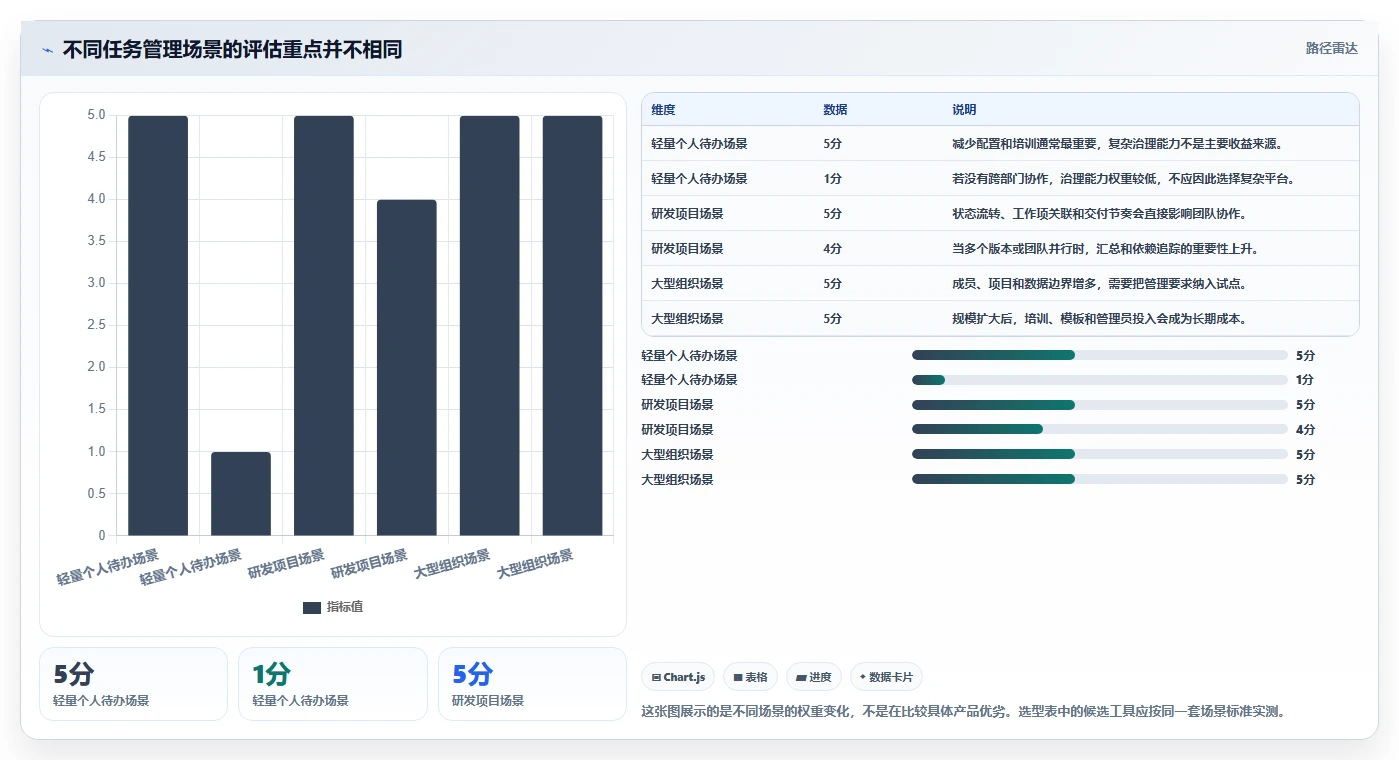Click the 4分 cell in the table

point(832,249)
